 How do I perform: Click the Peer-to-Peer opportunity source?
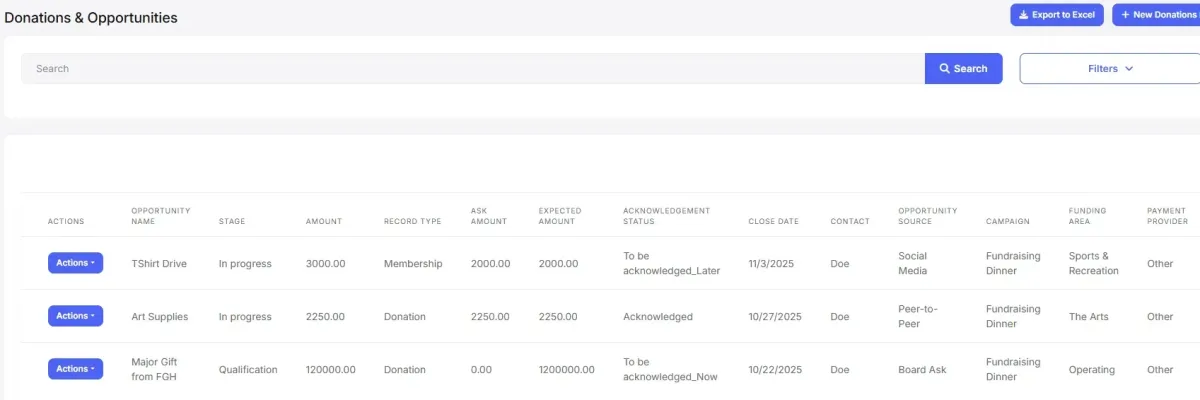point(918,316)
